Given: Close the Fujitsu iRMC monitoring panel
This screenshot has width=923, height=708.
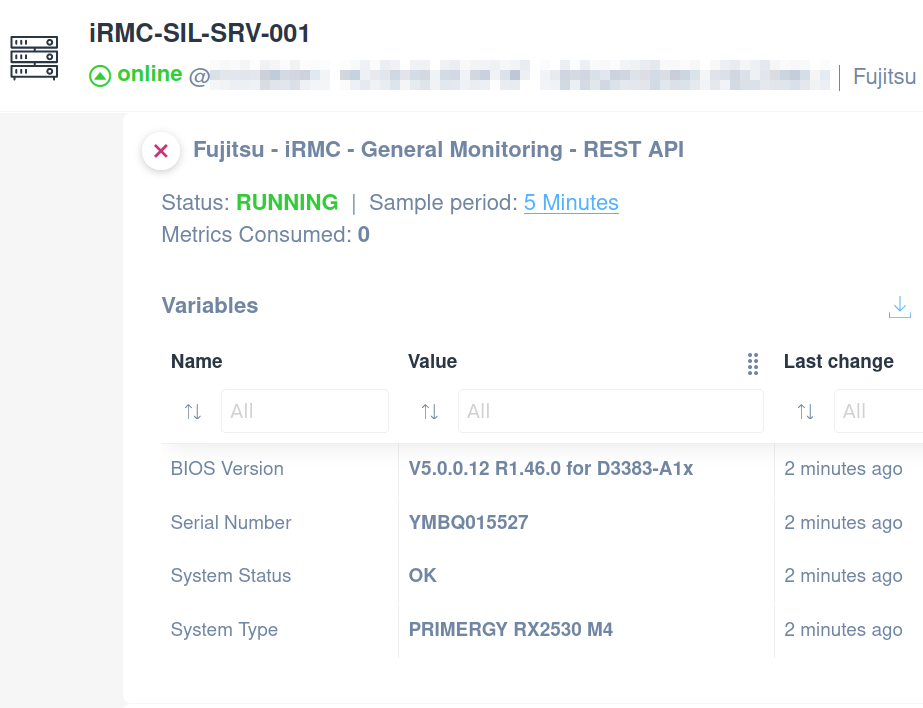Looking at the screenshot, I should [161, 151].
